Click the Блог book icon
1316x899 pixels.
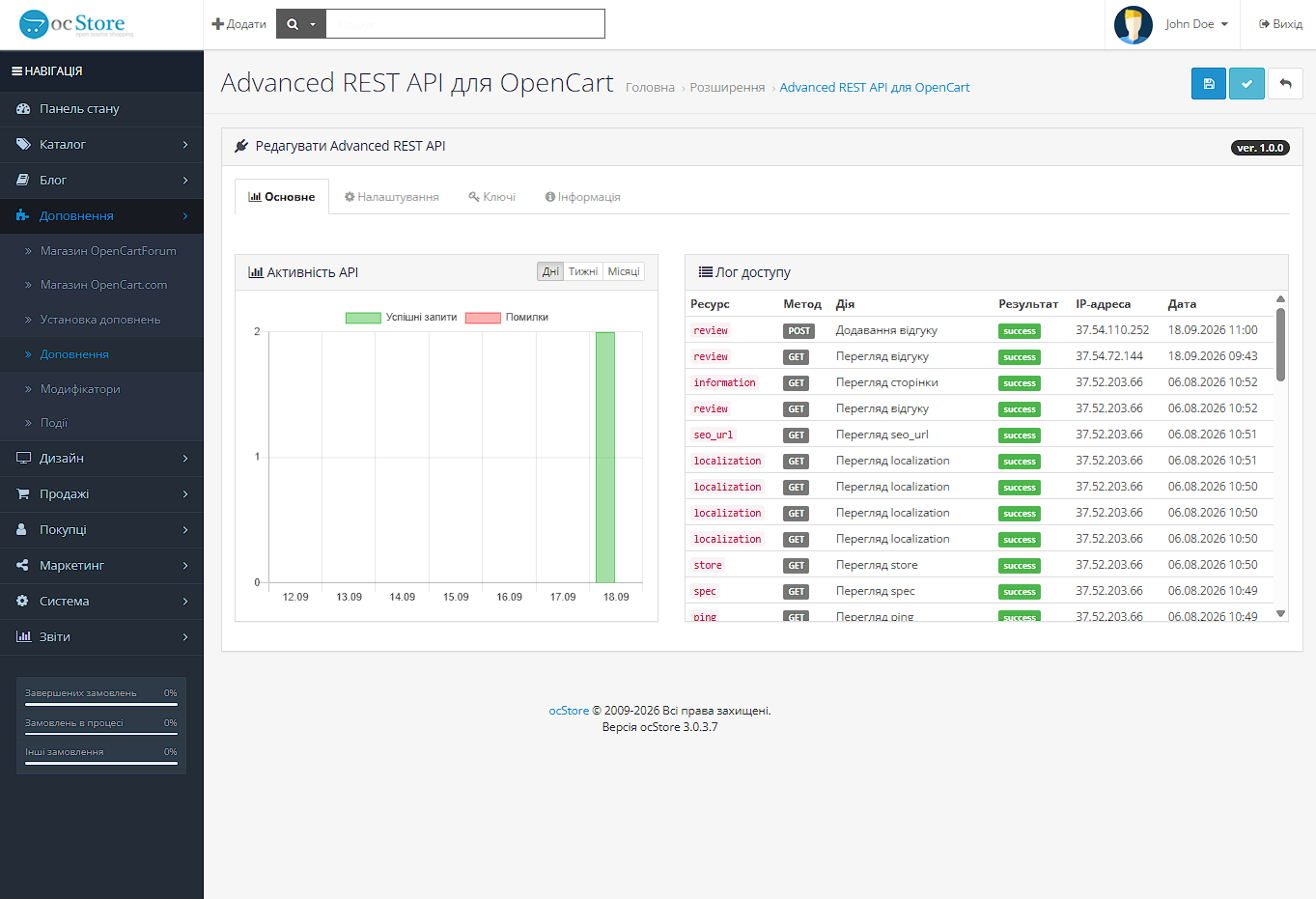coord(23,181)
